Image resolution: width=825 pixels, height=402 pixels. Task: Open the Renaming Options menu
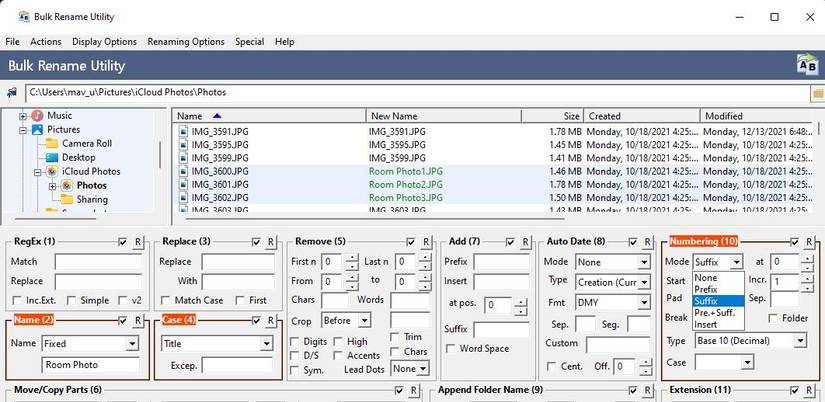pos(186,42)
